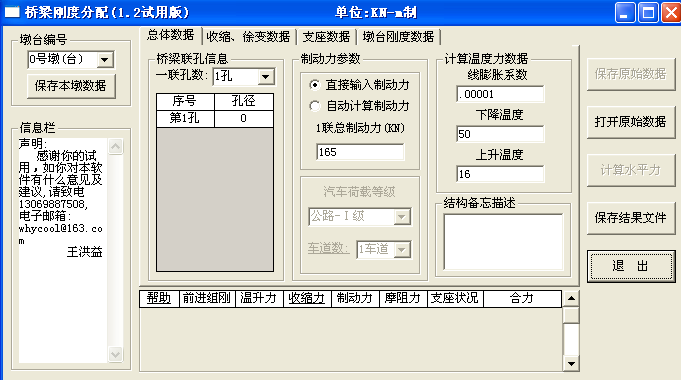Click the 温升力 column header
The height and width of the screenshot is (380, 681).
coord(259,298)
